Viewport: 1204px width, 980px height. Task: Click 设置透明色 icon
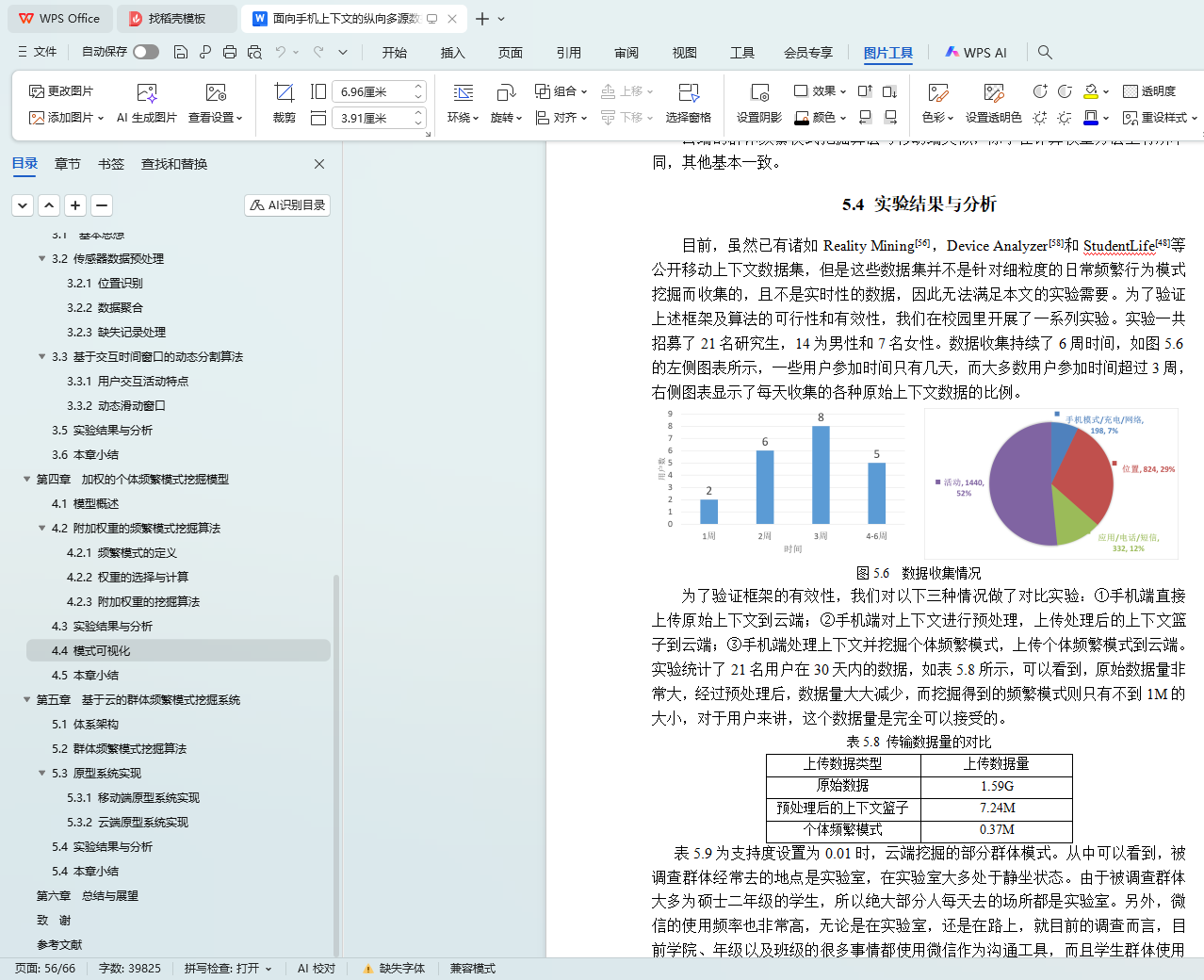point(993,102)
